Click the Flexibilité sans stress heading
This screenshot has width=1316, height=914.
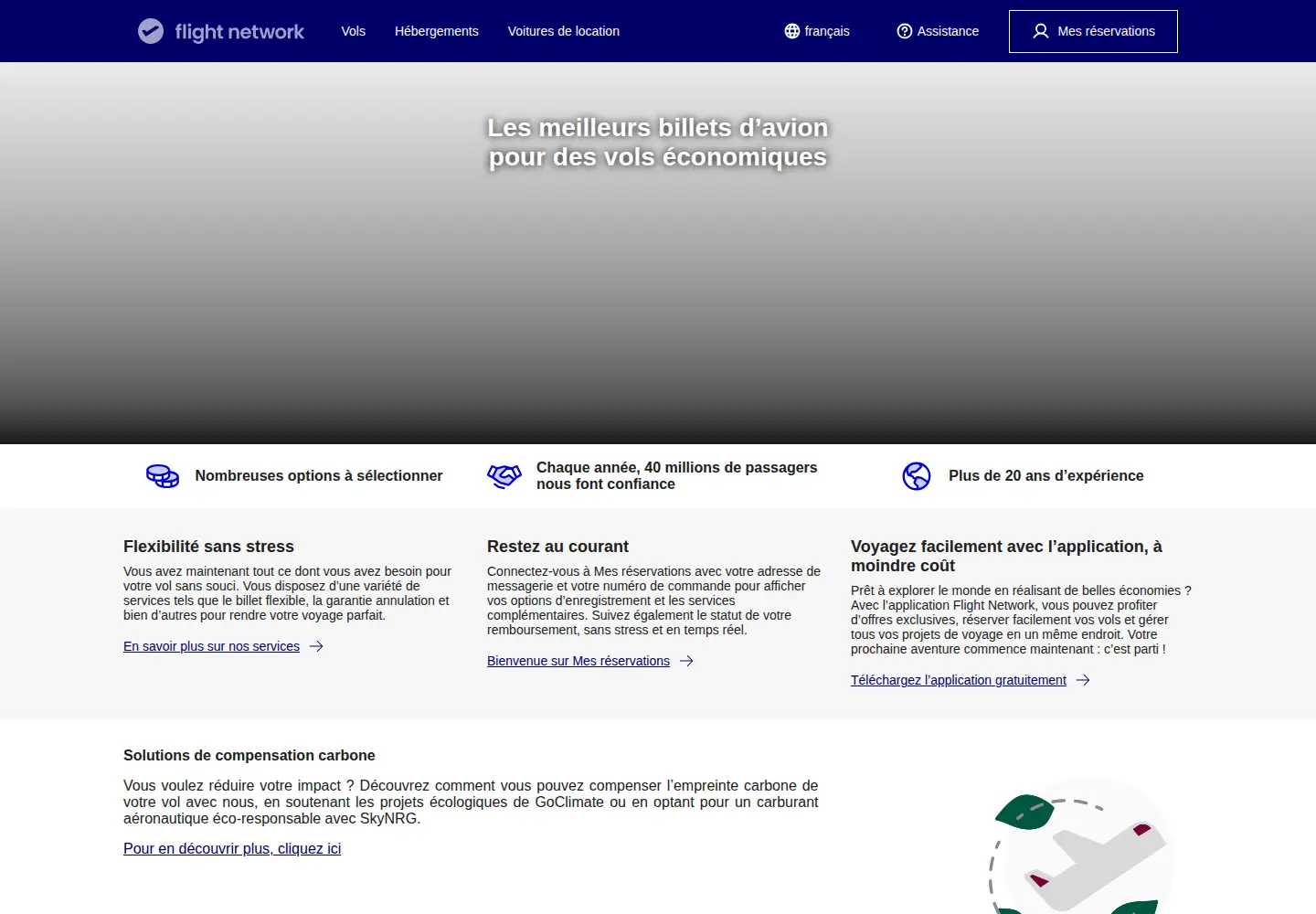coord(208,547)
